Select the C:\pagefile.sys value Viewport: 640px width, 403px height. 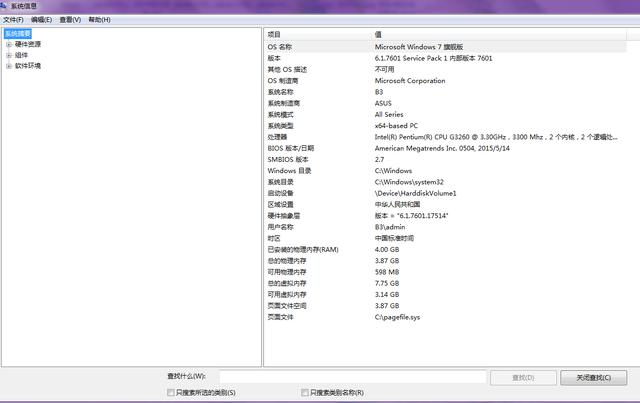point(397,317)
